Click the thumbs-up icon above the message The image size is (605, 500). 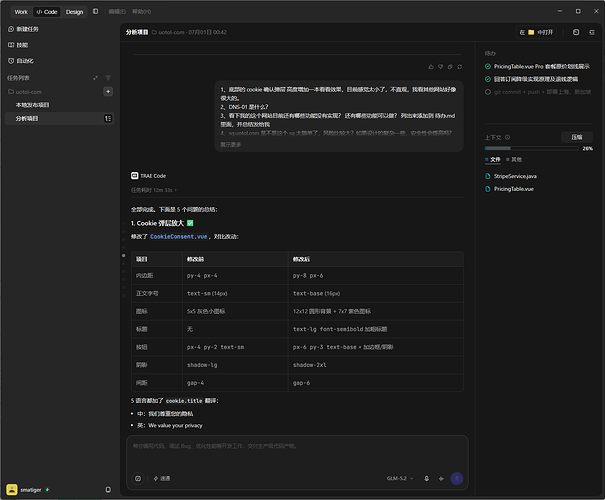(431, 67)
